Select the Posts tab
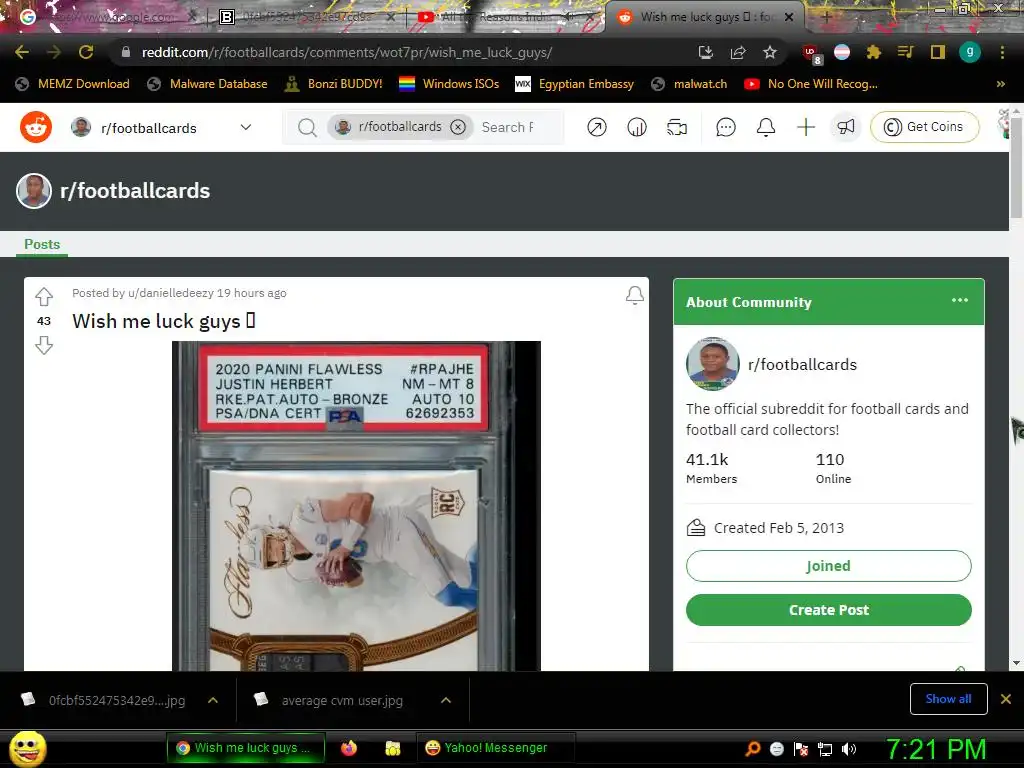Image resolution: width=1024 pixels, height=768 pixels. 42,244
